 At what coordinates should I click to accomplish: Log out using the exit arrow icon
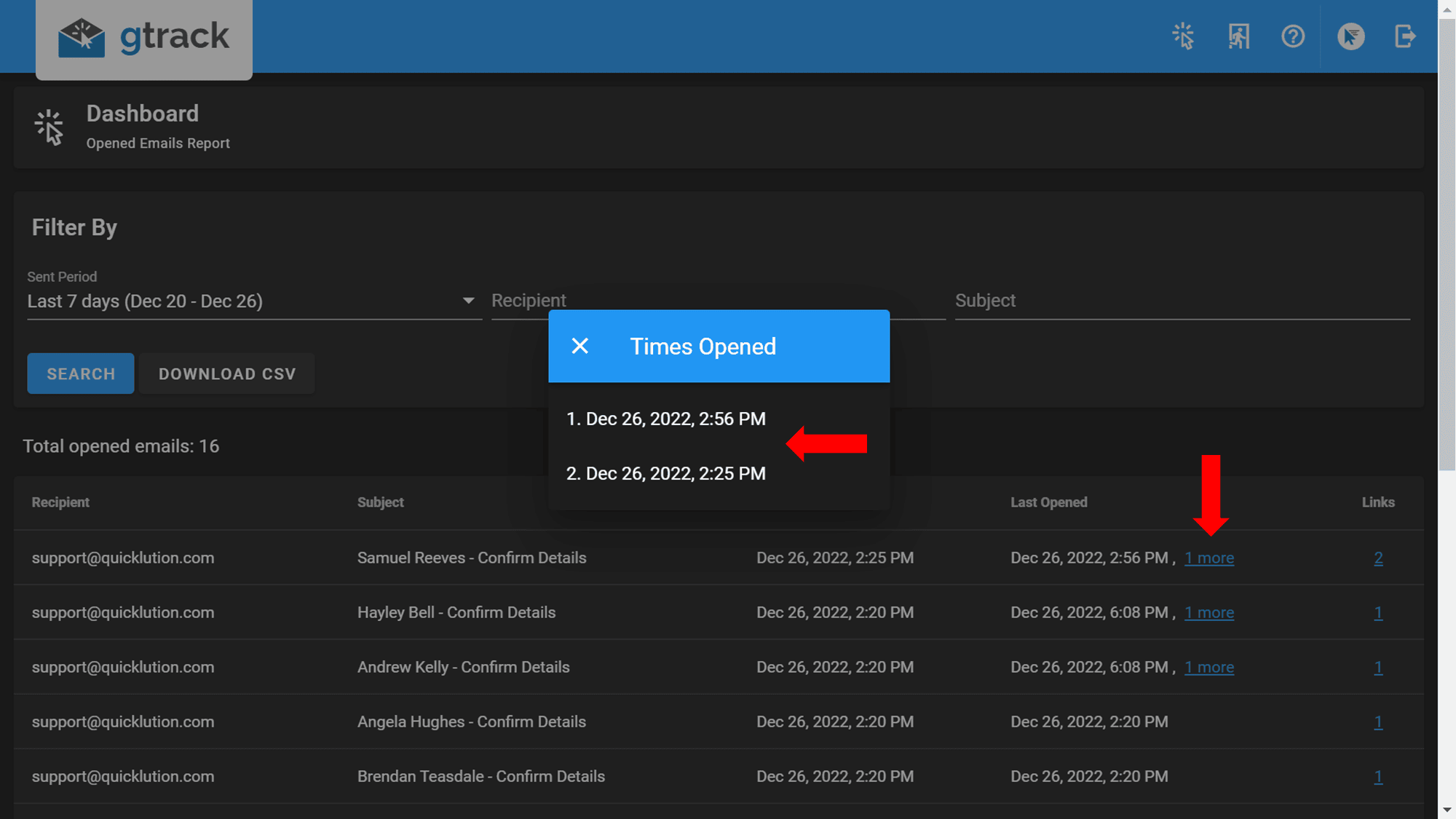(1405, 36)
